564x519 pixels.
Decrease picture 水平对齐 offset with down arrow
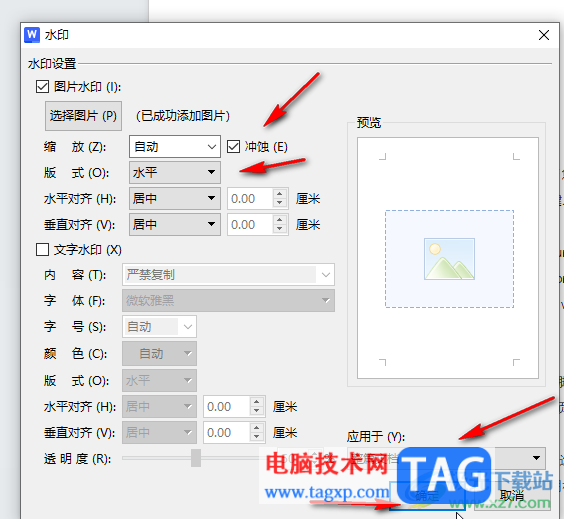point(280,203)
